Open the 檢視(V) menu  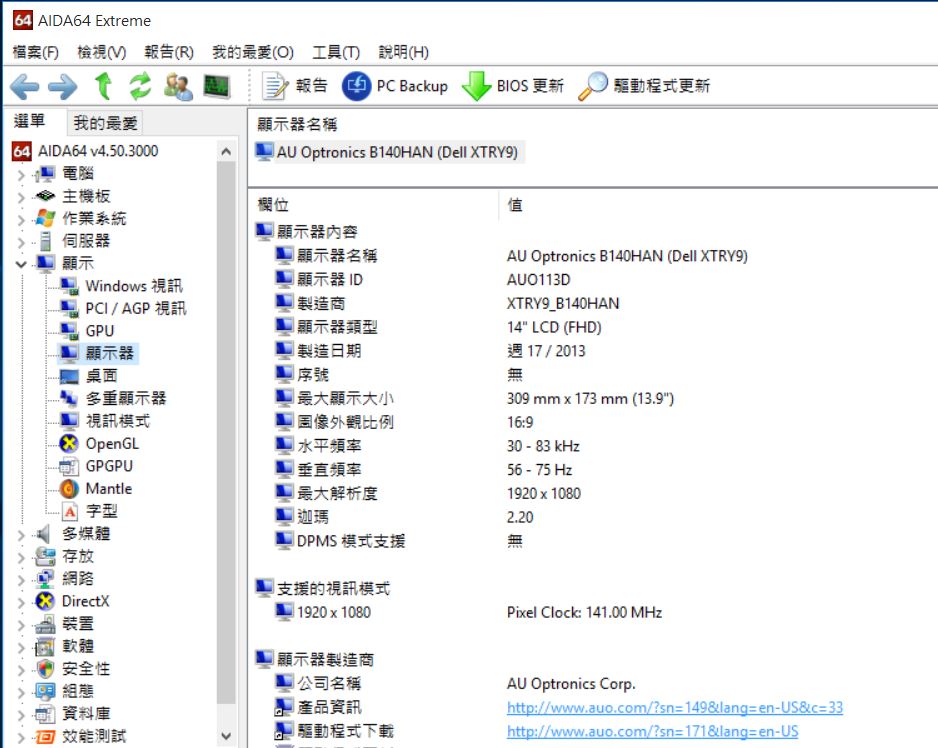pyautogui.click(x=102, y=53)
